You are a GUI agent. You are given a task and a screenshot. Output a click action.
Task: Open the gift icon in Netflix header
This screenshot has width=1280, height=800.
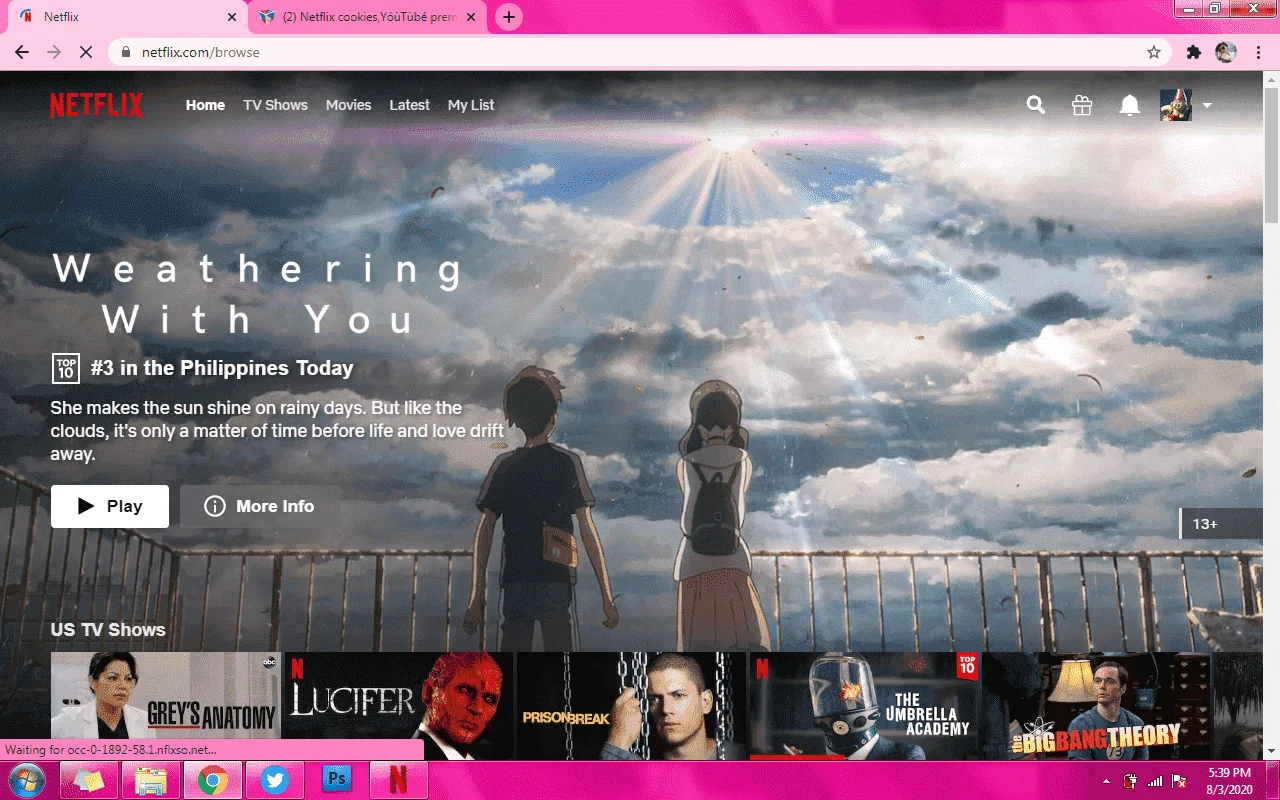tap(1082, 105)
